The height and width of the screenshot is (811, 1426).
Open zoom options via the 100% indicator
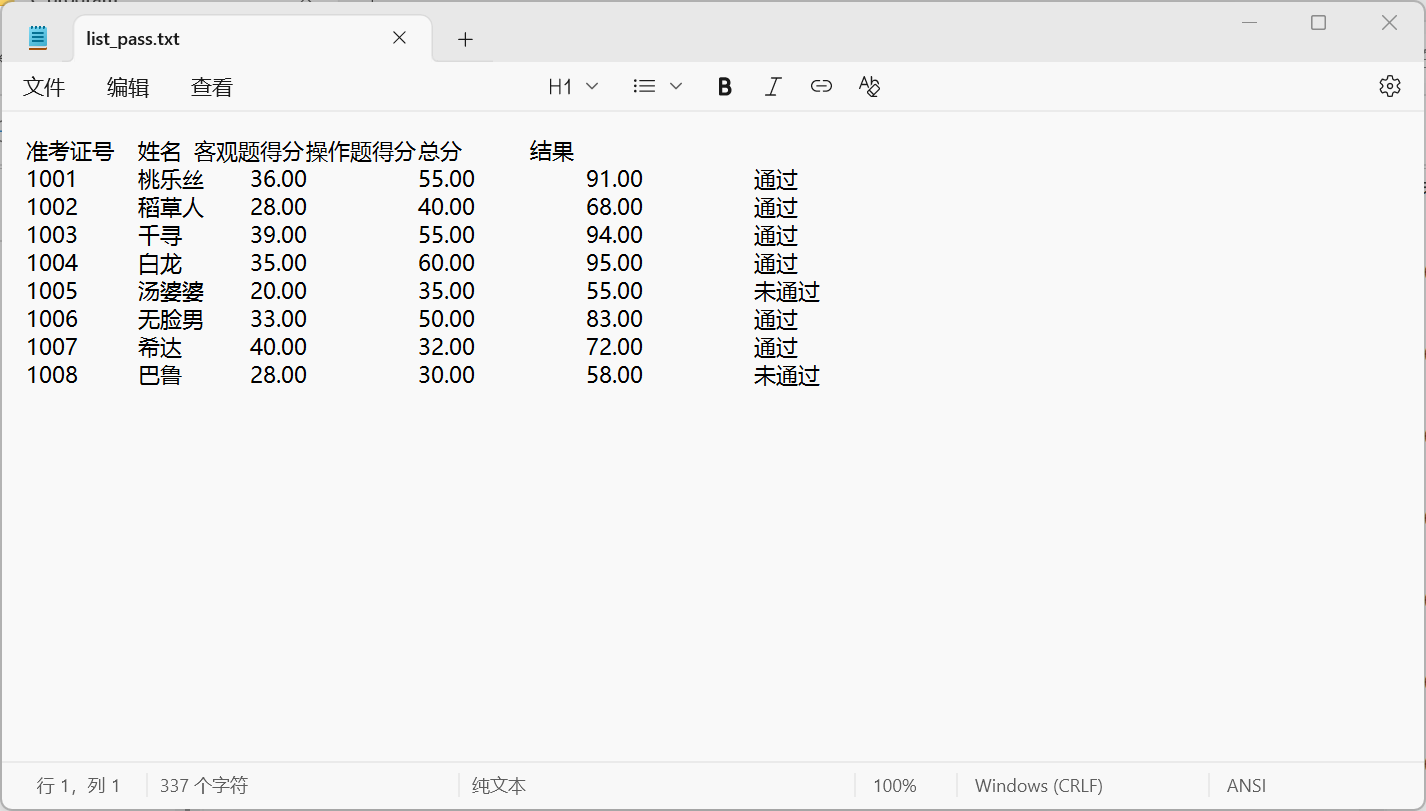(893, 786)
